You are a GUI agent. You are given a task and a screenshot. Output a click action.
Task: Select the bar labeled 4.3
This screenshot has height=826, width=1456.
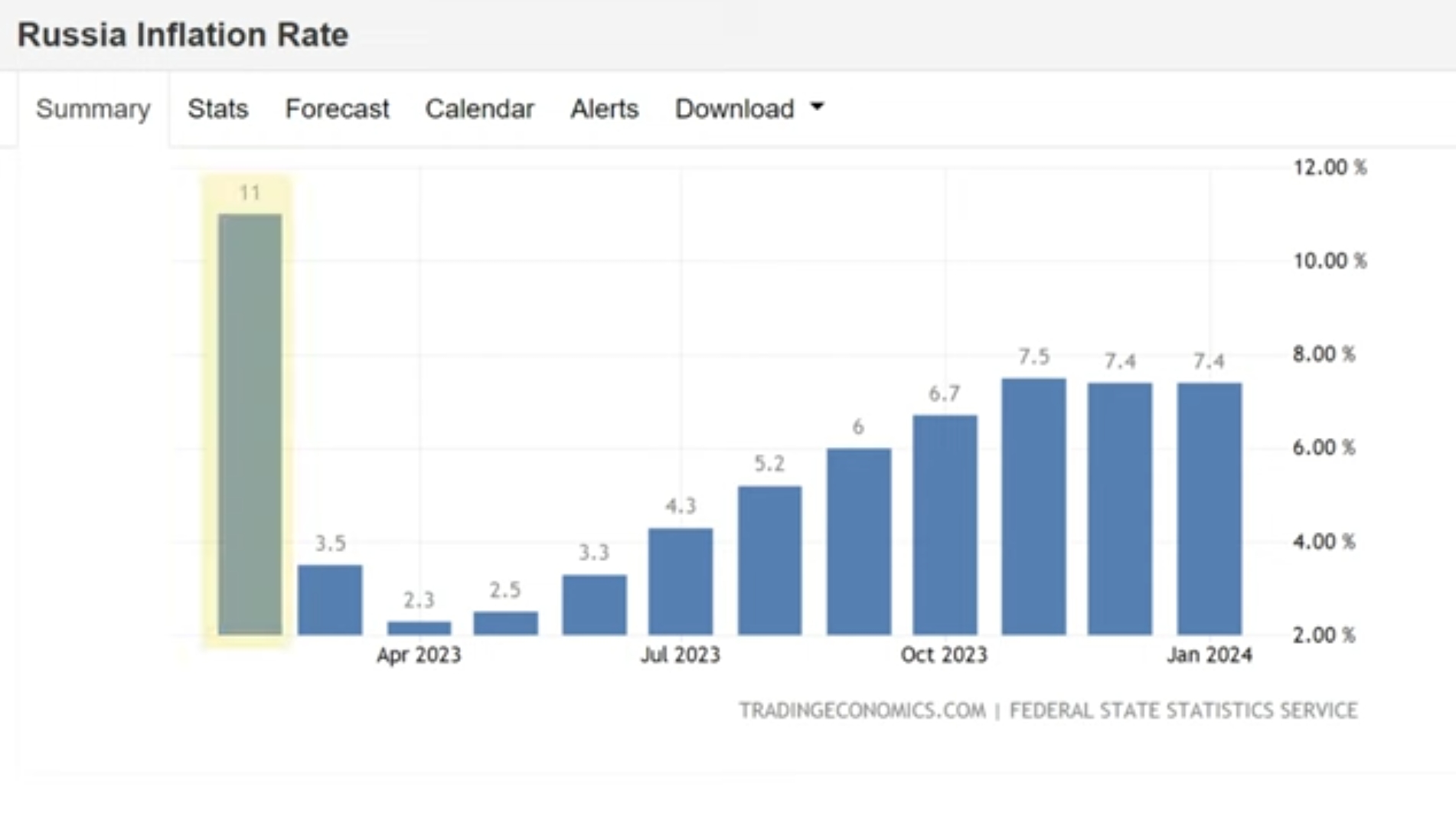681,581
